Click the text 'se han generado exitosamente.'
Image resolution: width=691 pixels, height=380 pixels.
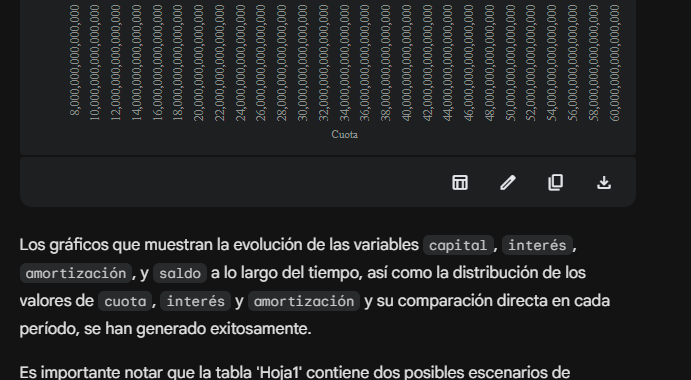click(x=197, y=329)
